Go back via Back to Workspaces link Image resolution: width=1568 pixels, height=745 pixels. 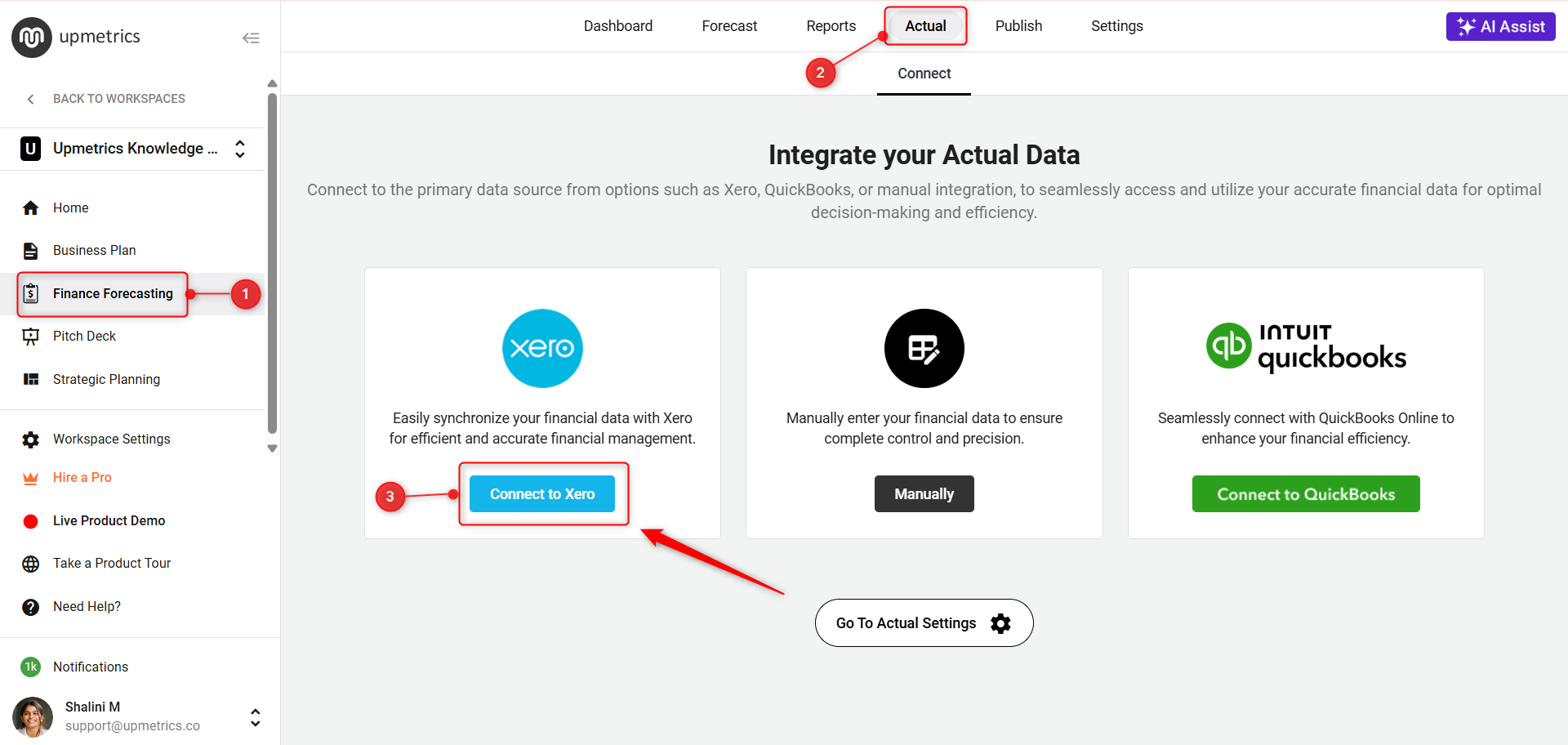click(x=119, y=99)
